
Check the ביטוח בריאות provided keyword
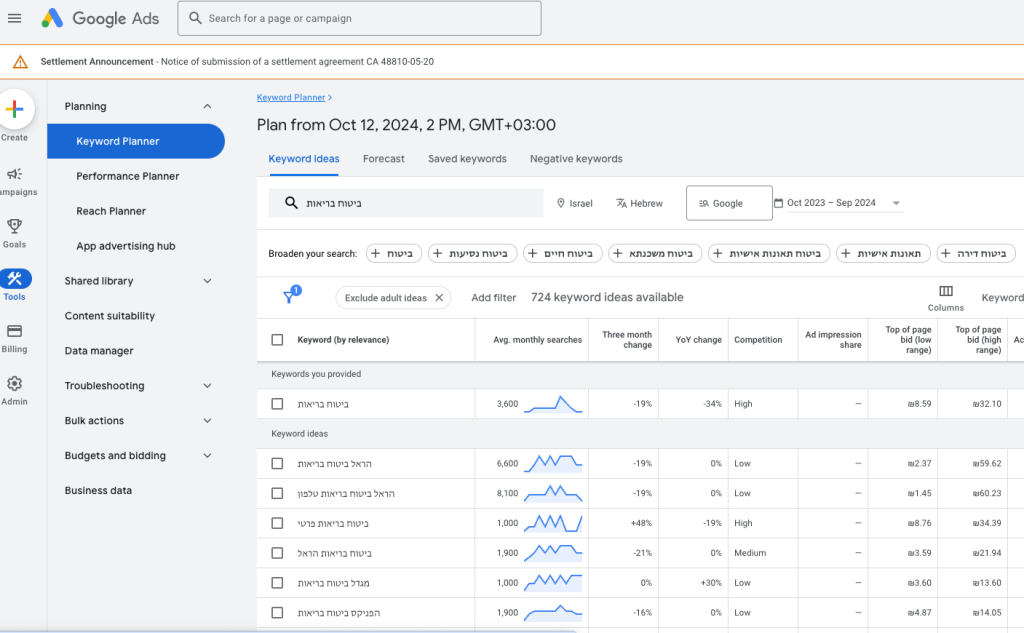click(x=278, y=404)
